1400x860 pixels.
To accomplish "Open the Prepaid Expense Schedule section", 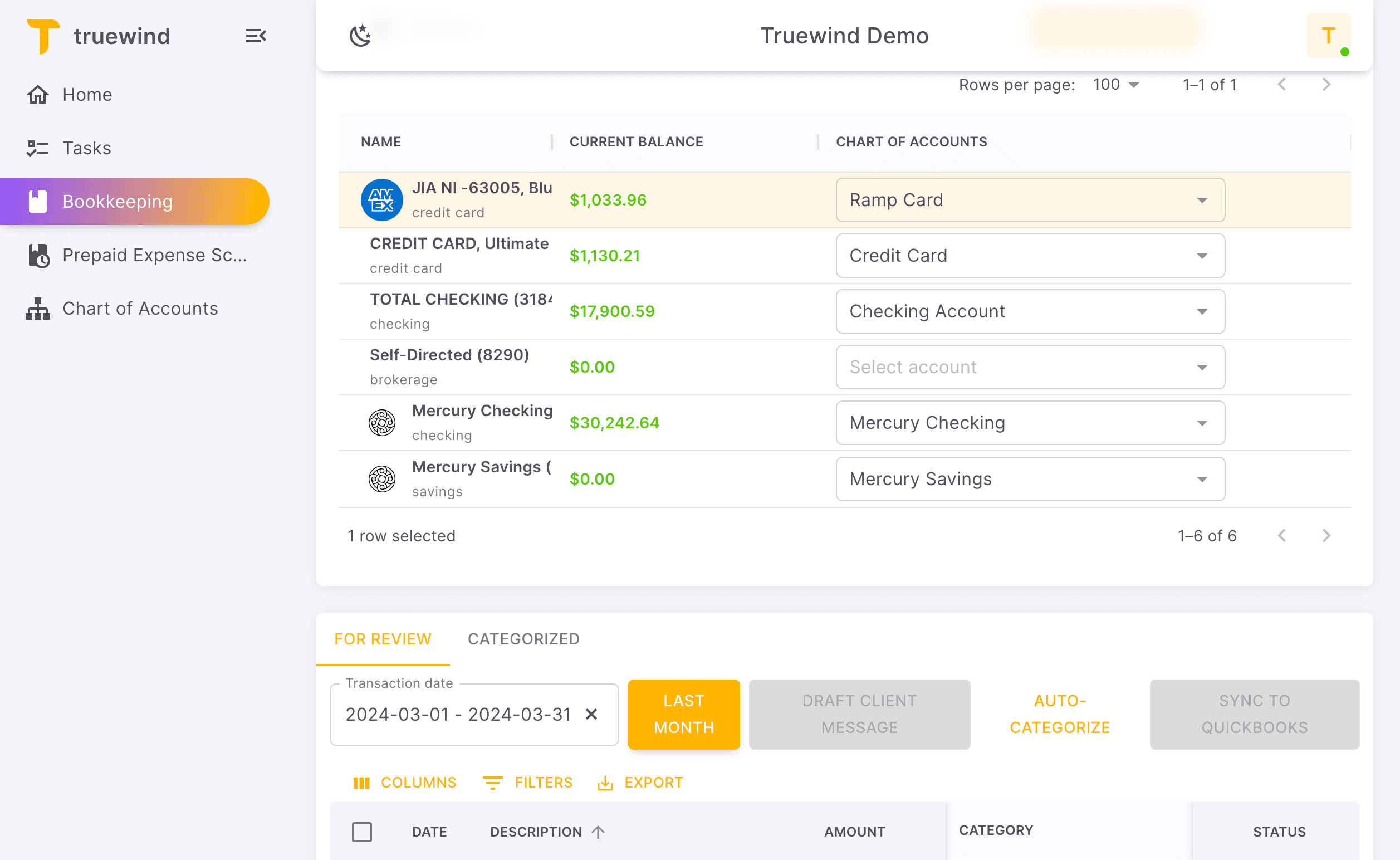I will [155, 255].
